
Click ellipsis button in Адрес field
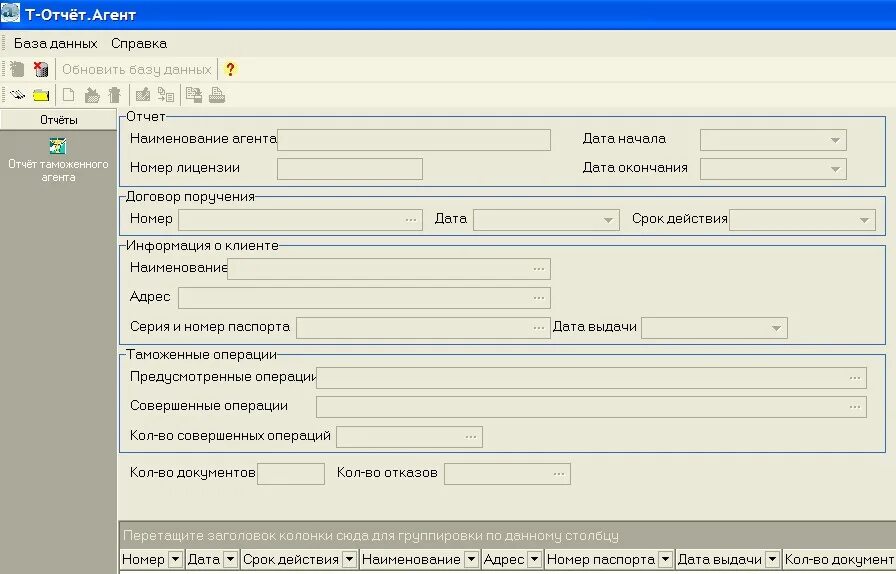(539, 298)
